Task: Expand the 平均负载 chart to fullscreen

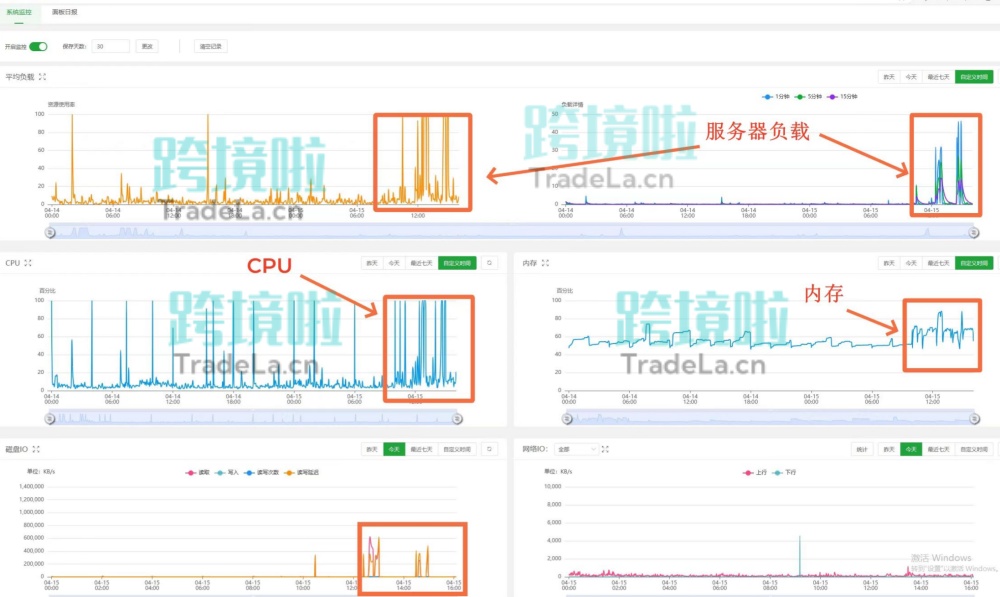Action: (42, 77)
